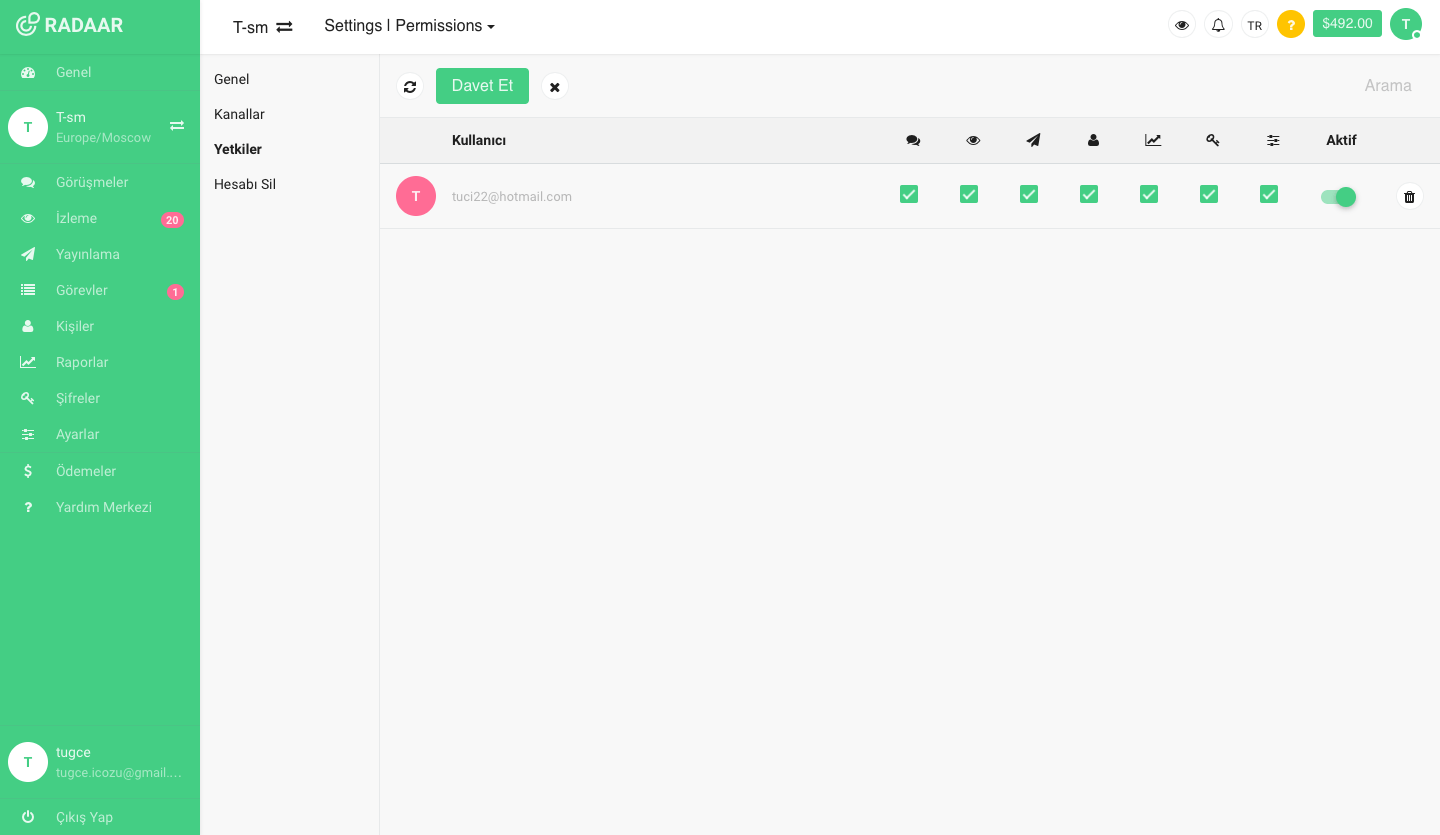The height and width of the screenshot is (835, 1440).
Task: Uncheck conversations permission for tuci22
Action: [909, 194]
